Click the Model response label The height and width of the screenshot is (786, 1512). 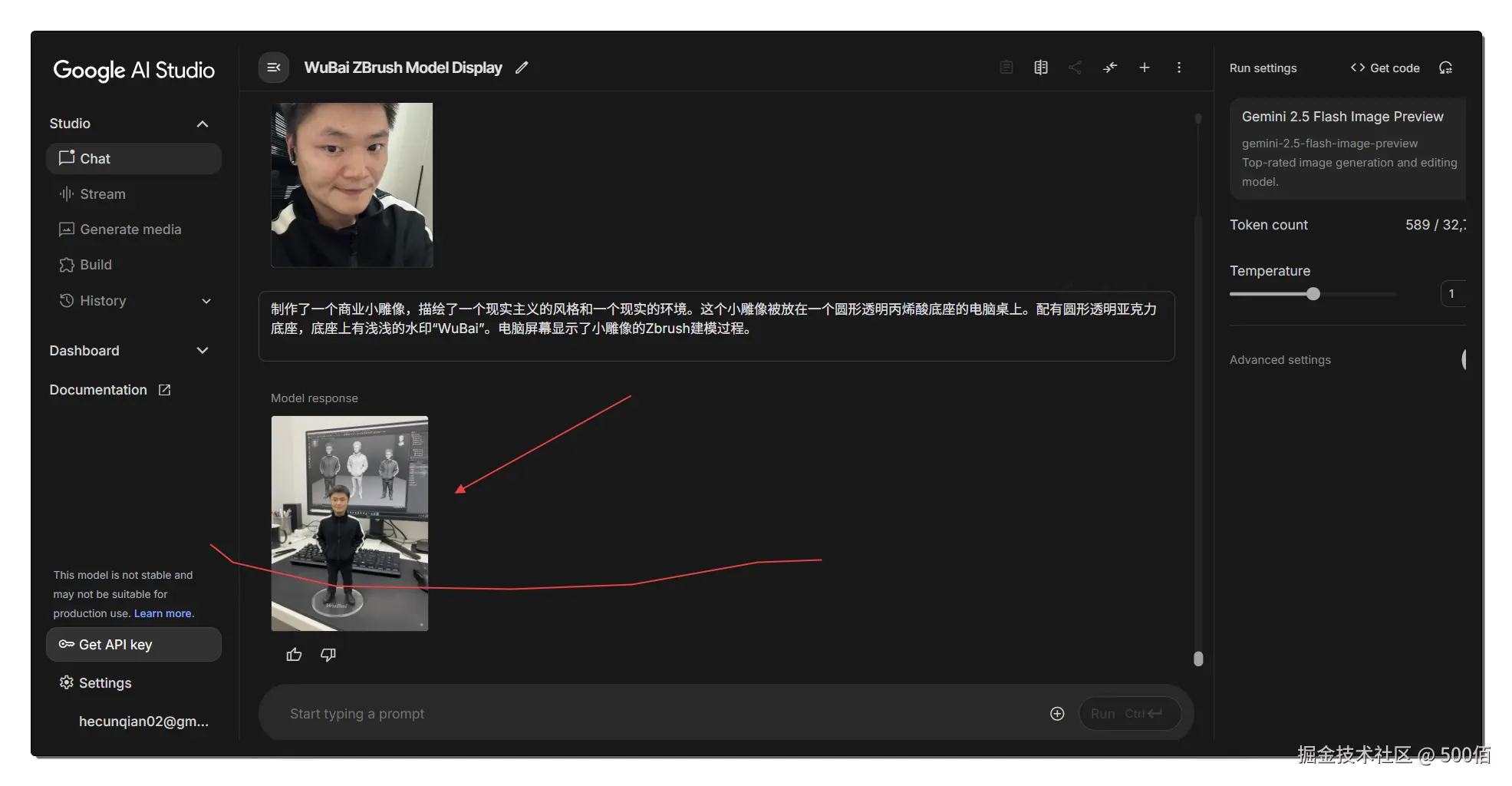[x=315, y=398]
